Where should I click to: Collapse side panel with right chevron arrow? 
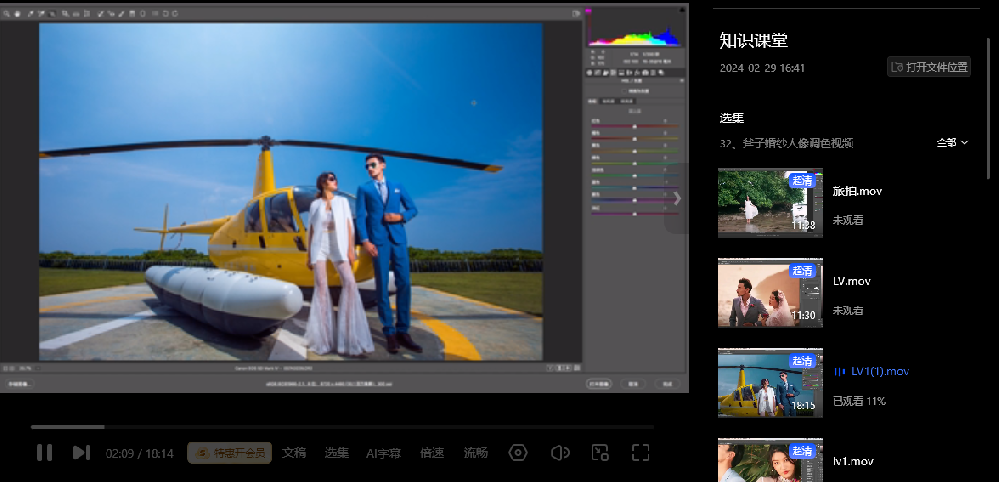pos(677,198)
